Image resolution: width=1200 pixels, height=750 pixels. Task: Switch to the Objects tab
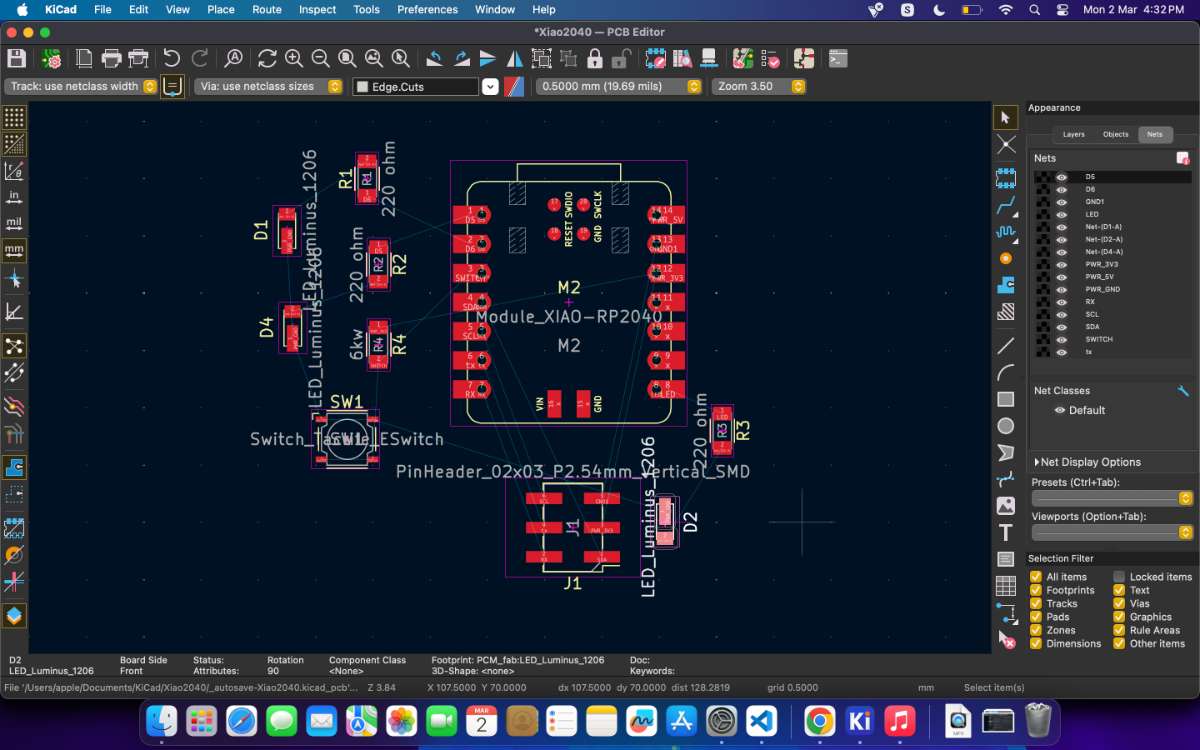pyautogui.click(x=1115, y=134)
